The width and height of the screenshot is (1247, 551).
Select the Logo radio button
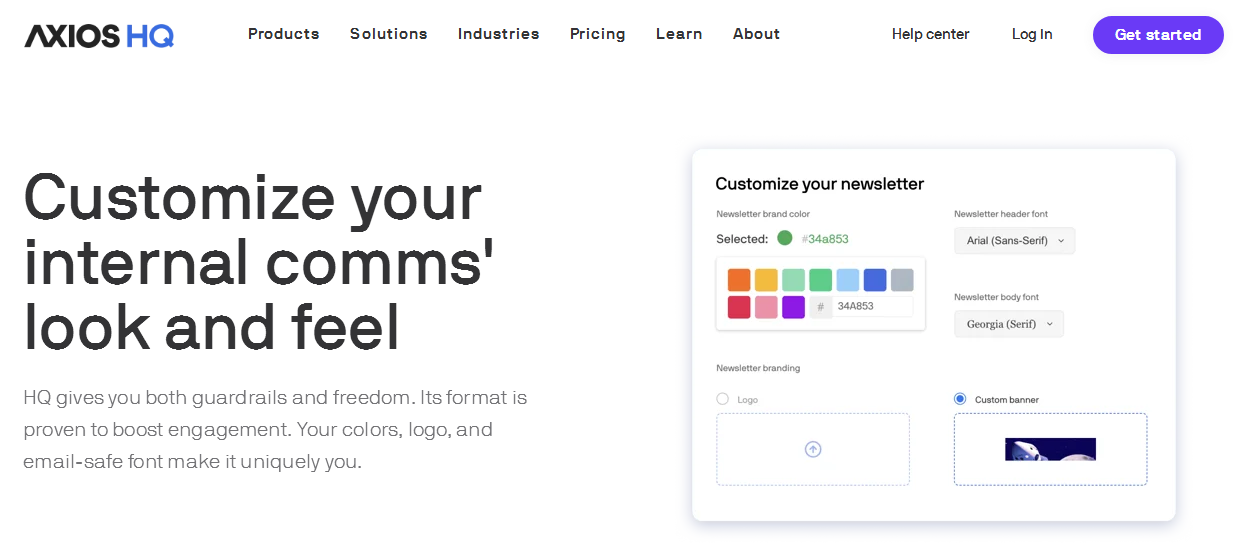[723, 399]
